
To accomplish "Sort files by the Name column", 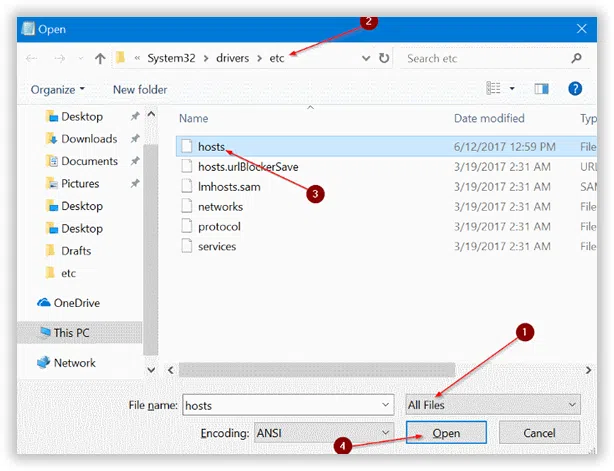I will [x=193, y=119].
